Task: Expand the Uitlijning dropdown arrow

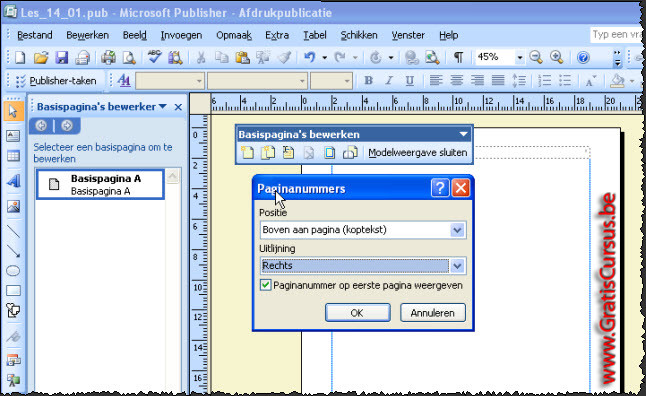Action: (x=457, y=266)
